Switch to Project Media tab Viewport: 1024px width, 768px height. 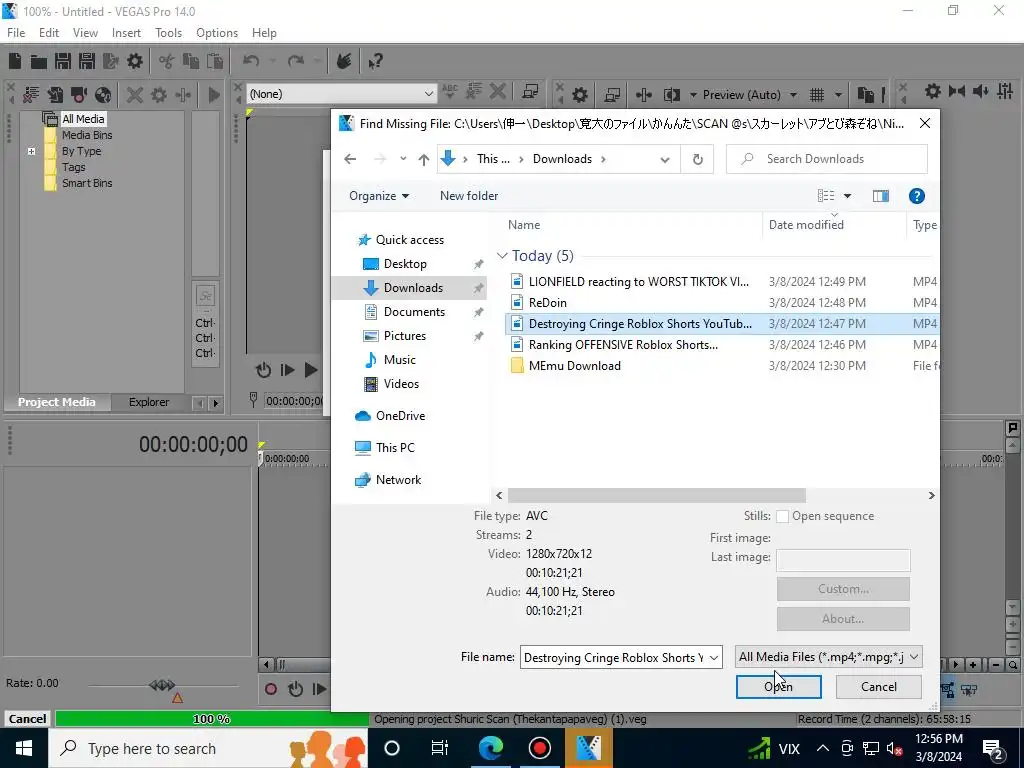56,402
